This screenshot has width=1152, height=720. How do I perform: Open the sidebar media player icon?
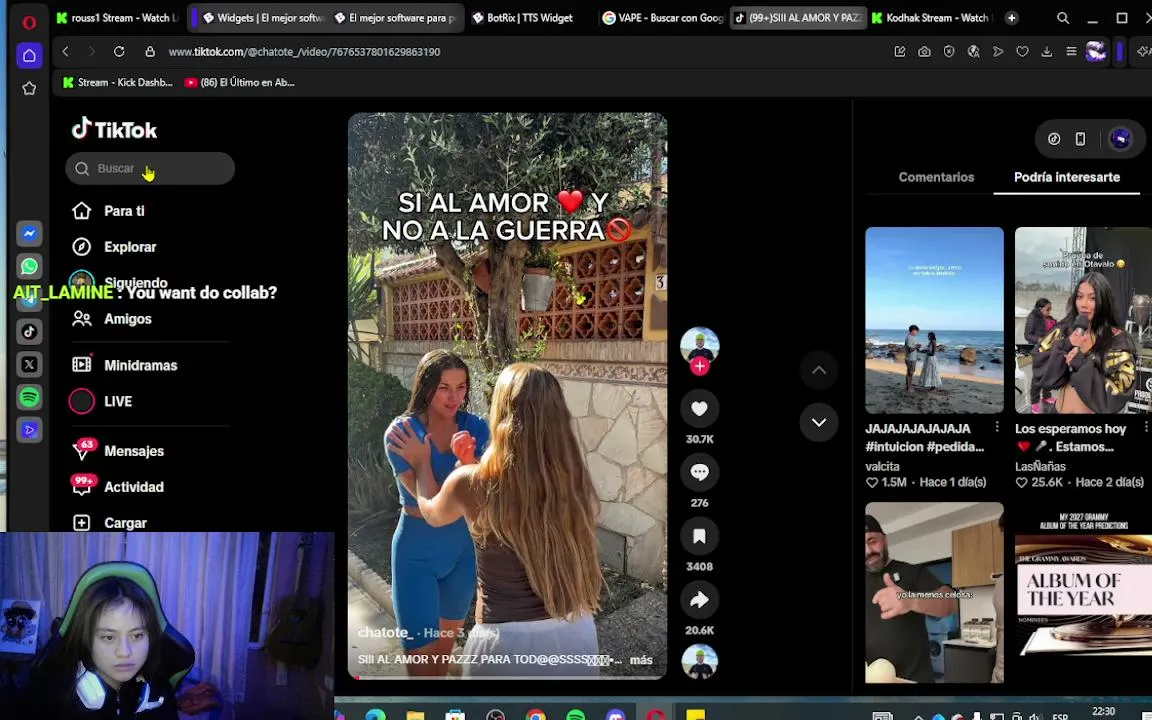coord(29,430)
